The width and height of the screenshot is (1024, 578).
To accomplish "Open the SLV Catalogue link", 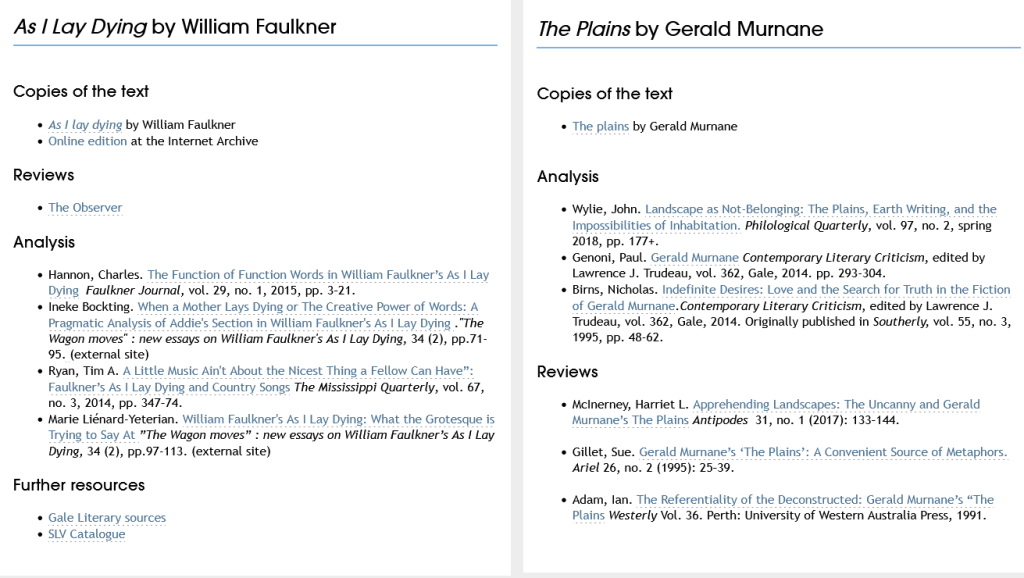I will pyautogui.click(x=87, y=534).
